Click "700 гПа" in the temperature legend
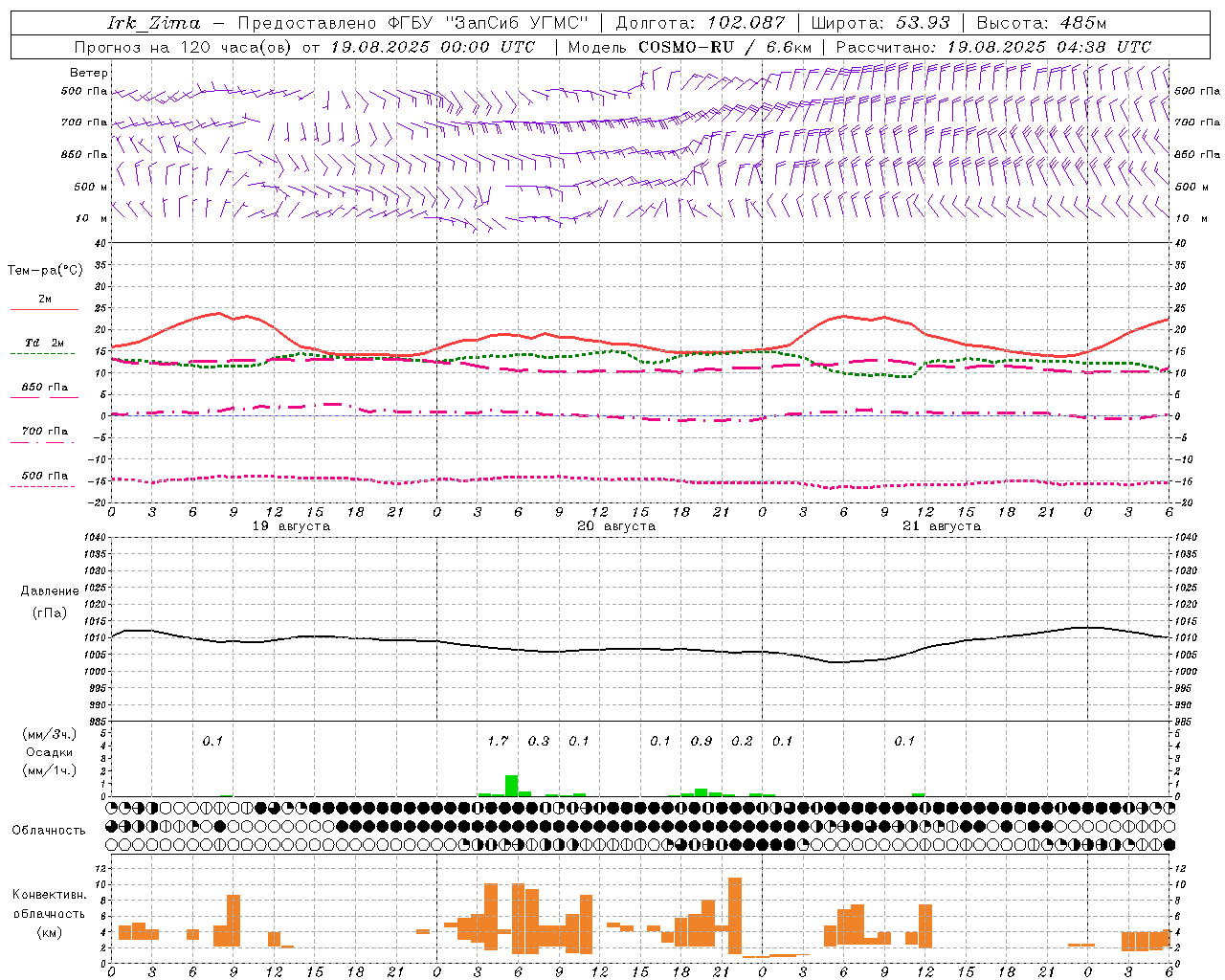Screen dimensions: 1225x980 [x=45, y=432]
